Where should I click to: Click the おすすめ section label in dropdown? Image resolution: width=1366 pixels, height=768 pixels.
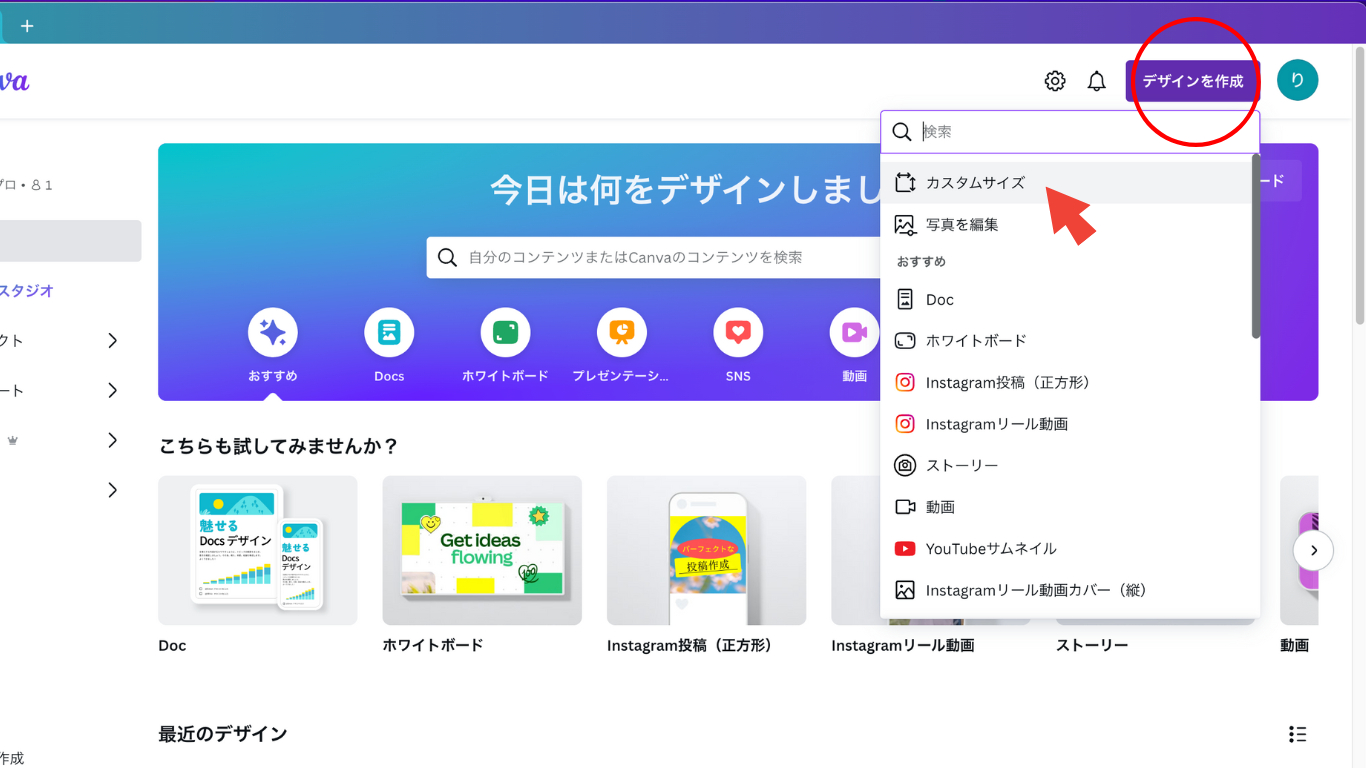pos(921,262)
